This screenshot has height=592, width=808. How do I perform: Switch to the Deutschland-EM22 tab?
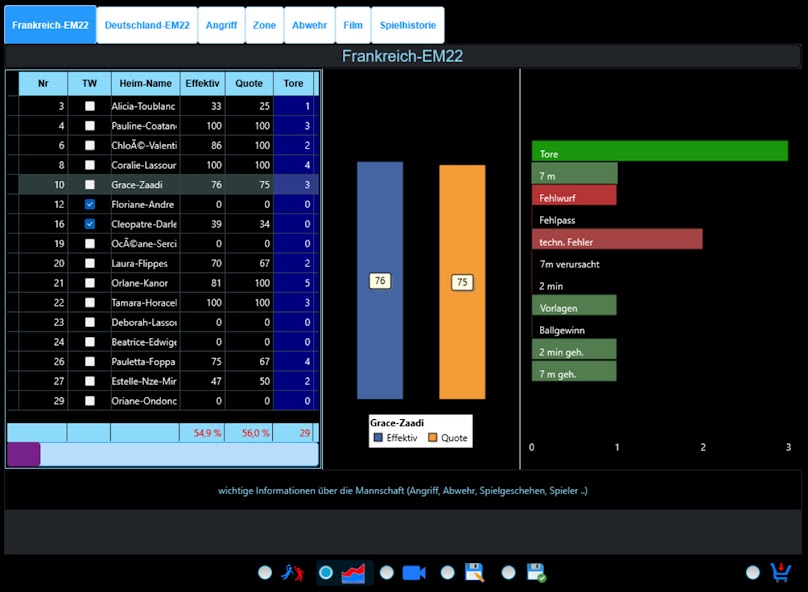point(146,25)
